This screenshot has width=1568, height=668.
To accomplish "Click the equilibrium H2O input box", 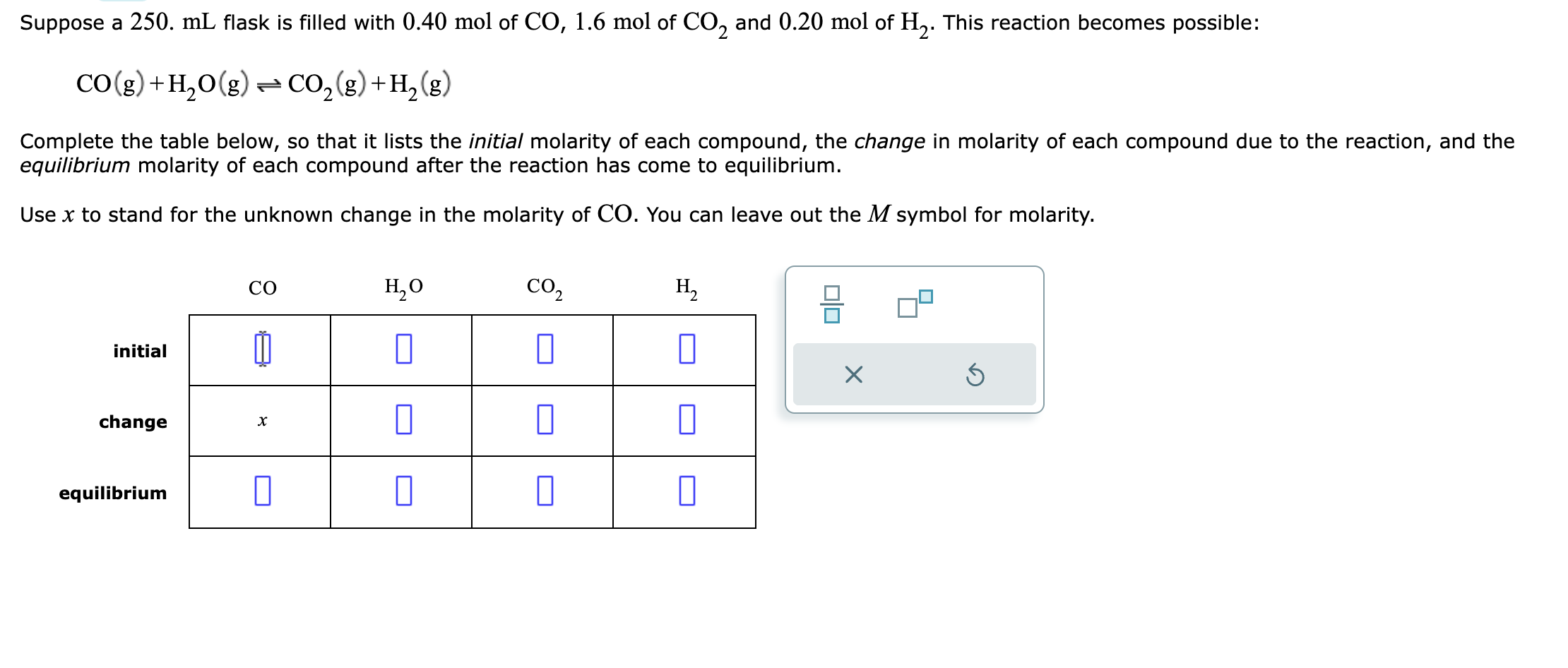I will coord(403,492).
